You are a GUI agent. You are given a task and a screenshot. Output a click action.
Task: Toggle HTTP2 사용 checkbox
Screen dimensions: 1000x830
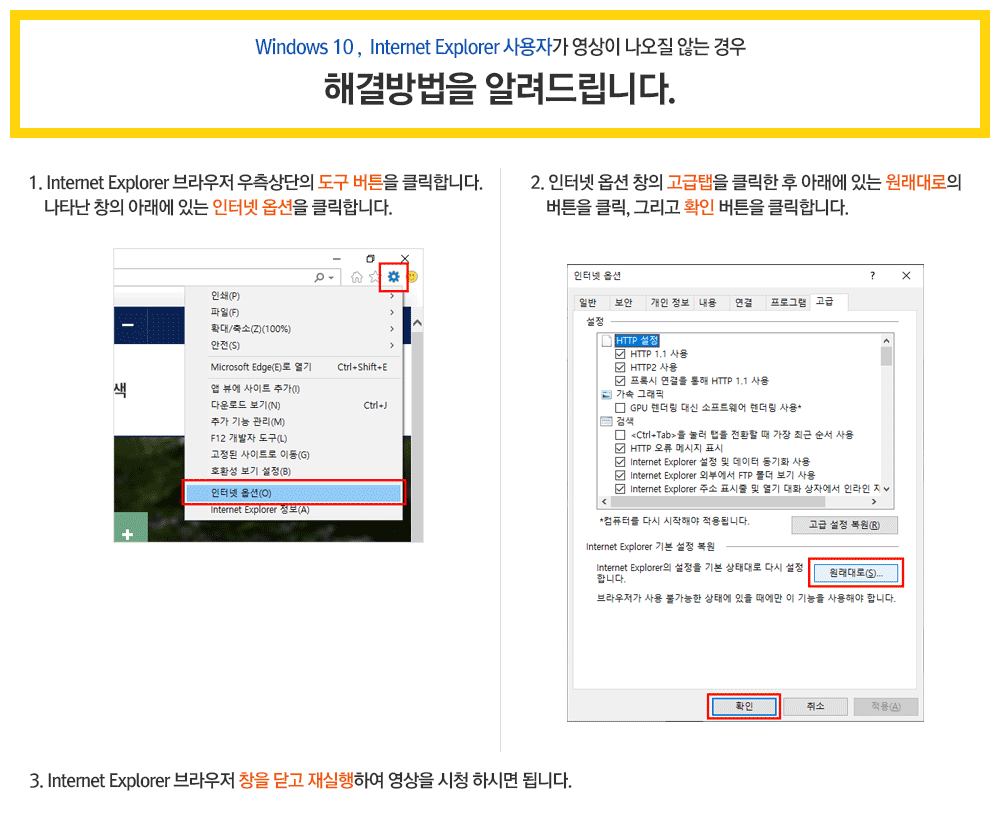[x=620, y=367]
